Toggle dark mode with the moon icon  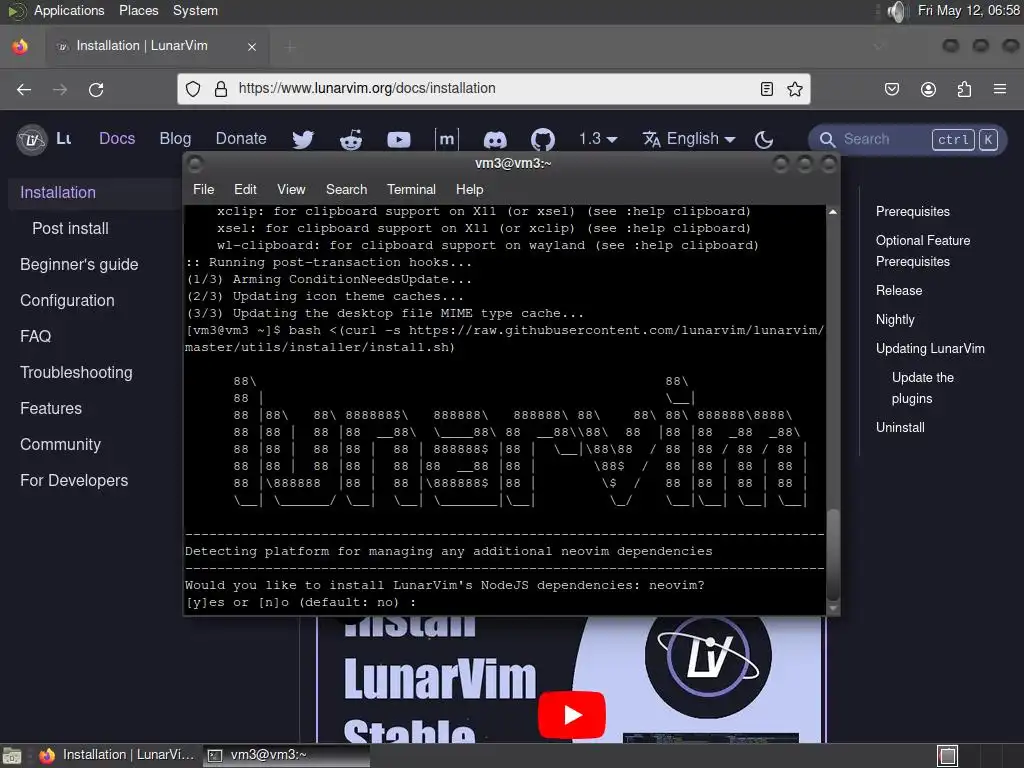tap(763, 139)
